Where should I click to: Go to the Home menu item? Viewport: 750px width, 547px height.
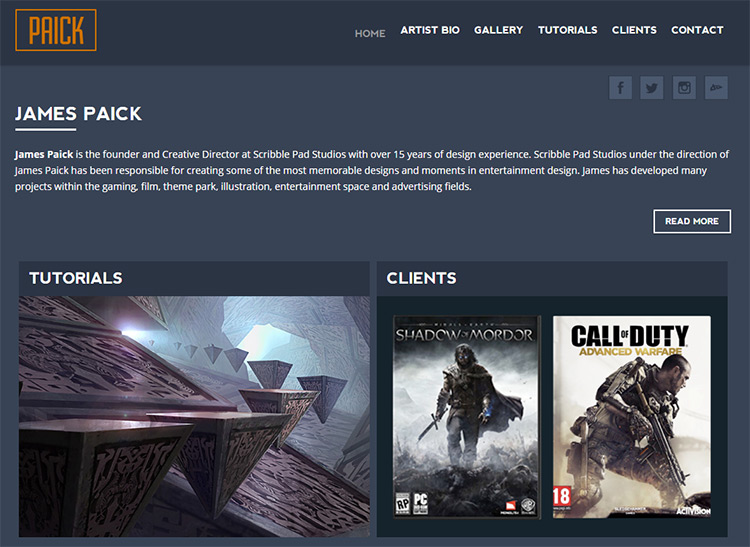click(370, 33)
